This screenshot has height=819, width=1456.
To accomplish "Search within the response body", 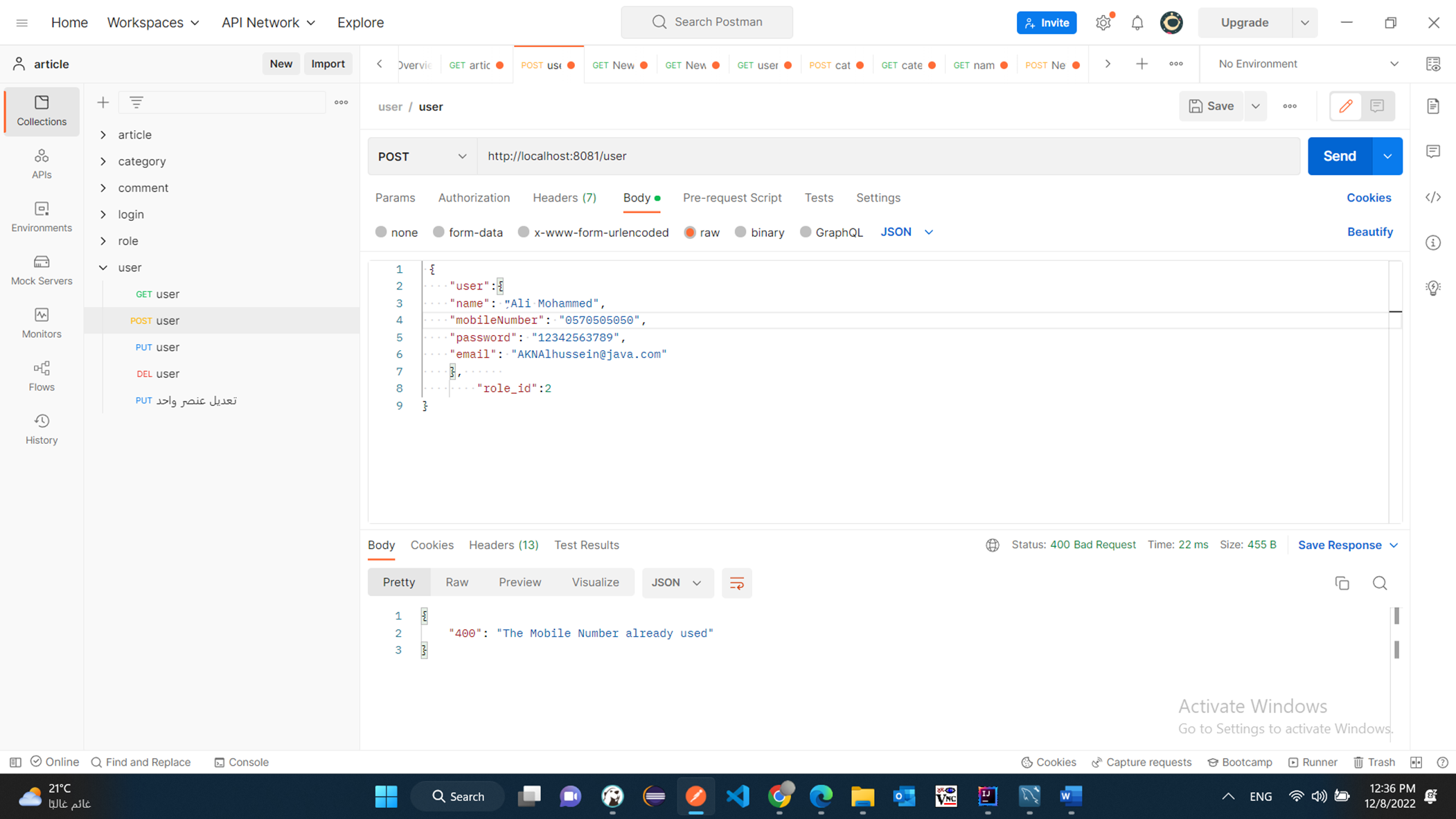I will tap(1380, 583).
